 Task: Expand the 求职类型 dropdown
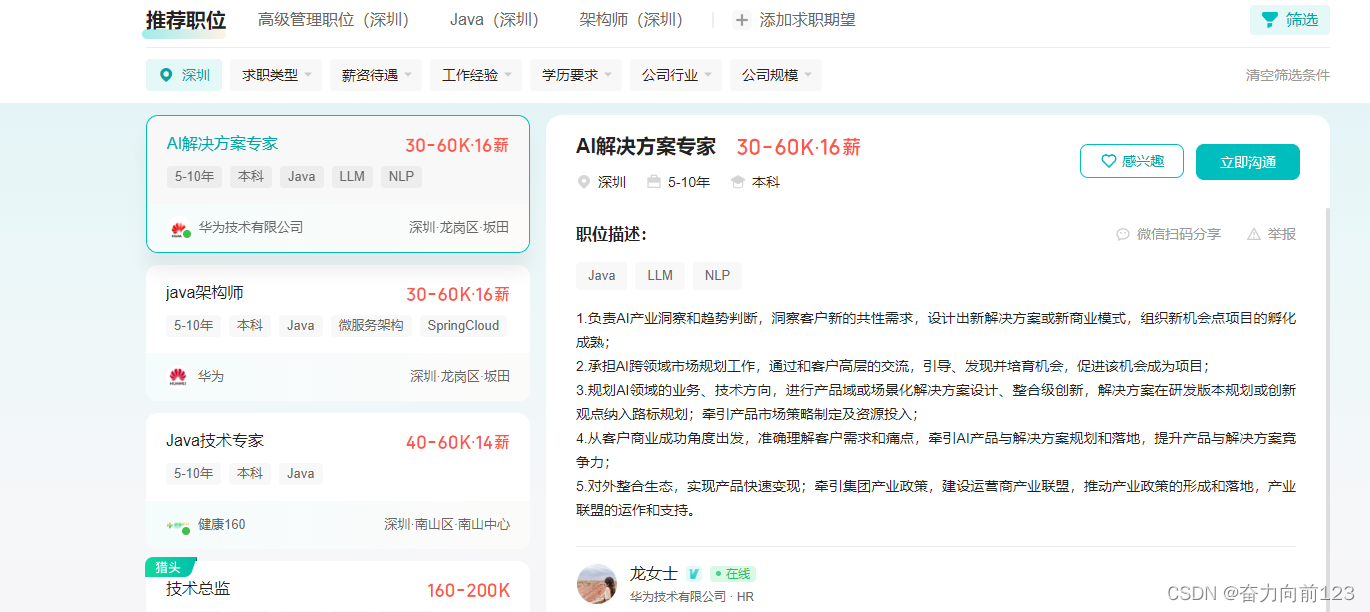click(276, 75)
